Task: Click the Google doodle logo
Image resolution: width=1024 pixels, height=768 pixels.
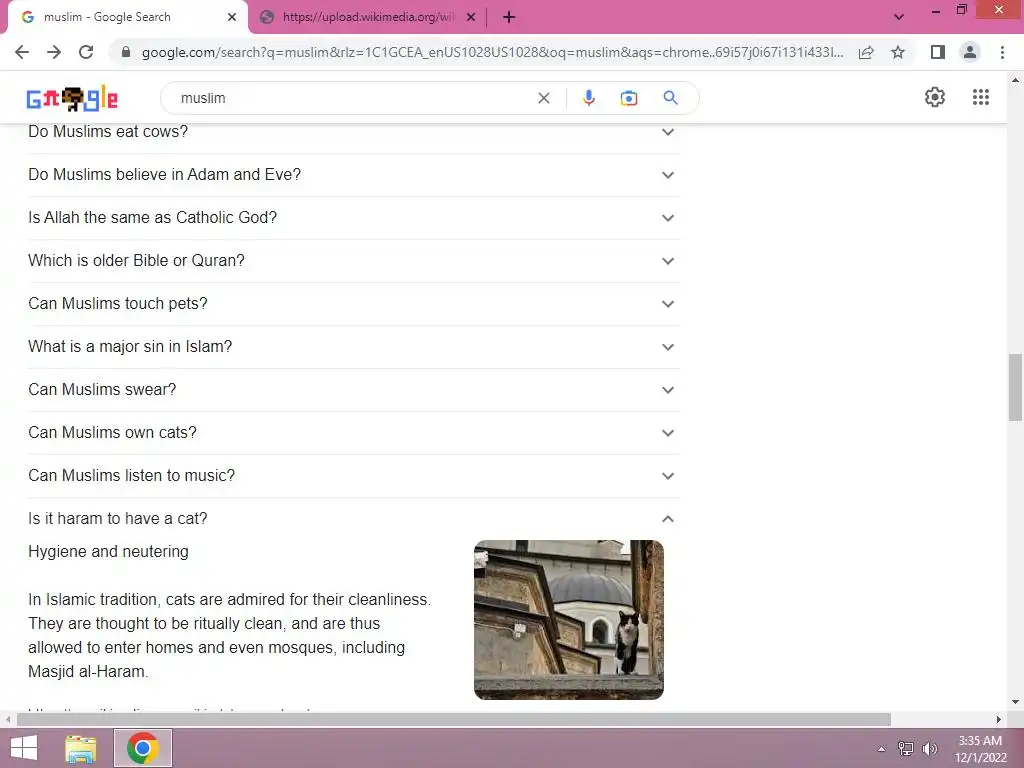Action: click(x=72, y=99)
